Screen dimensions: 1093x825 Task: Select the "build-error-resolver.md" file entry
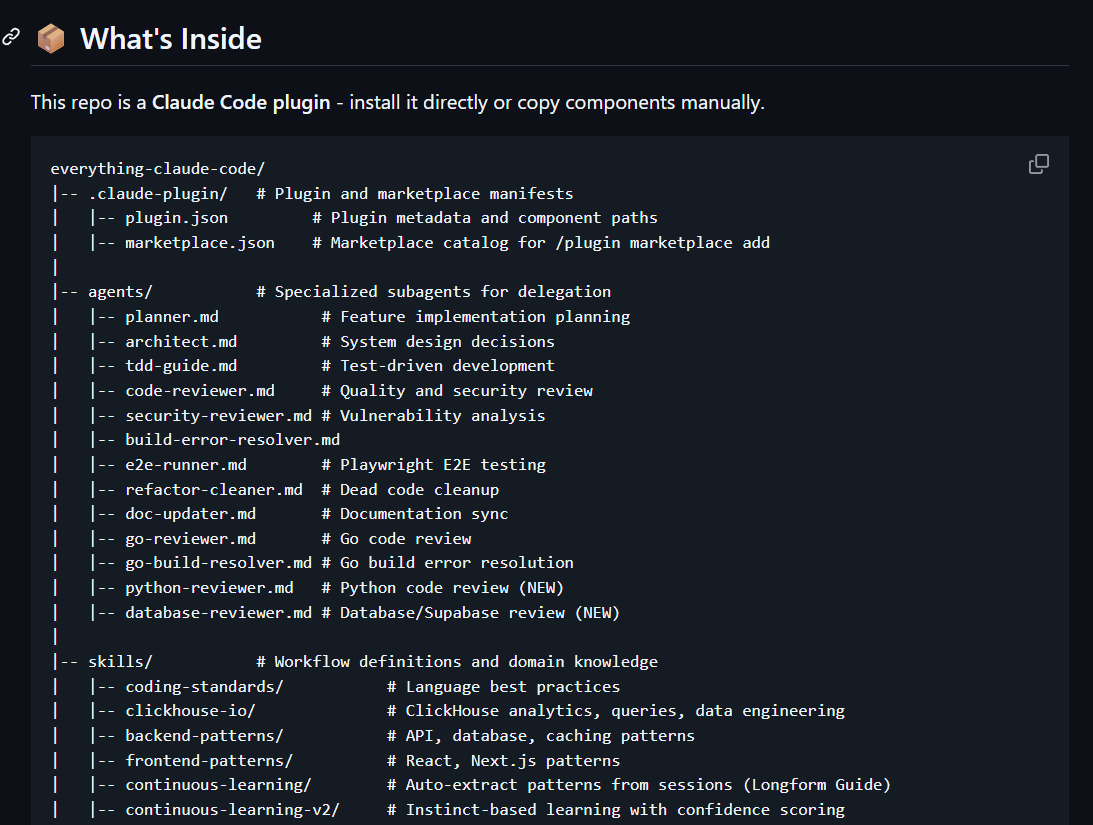click(x=233, y=440)
